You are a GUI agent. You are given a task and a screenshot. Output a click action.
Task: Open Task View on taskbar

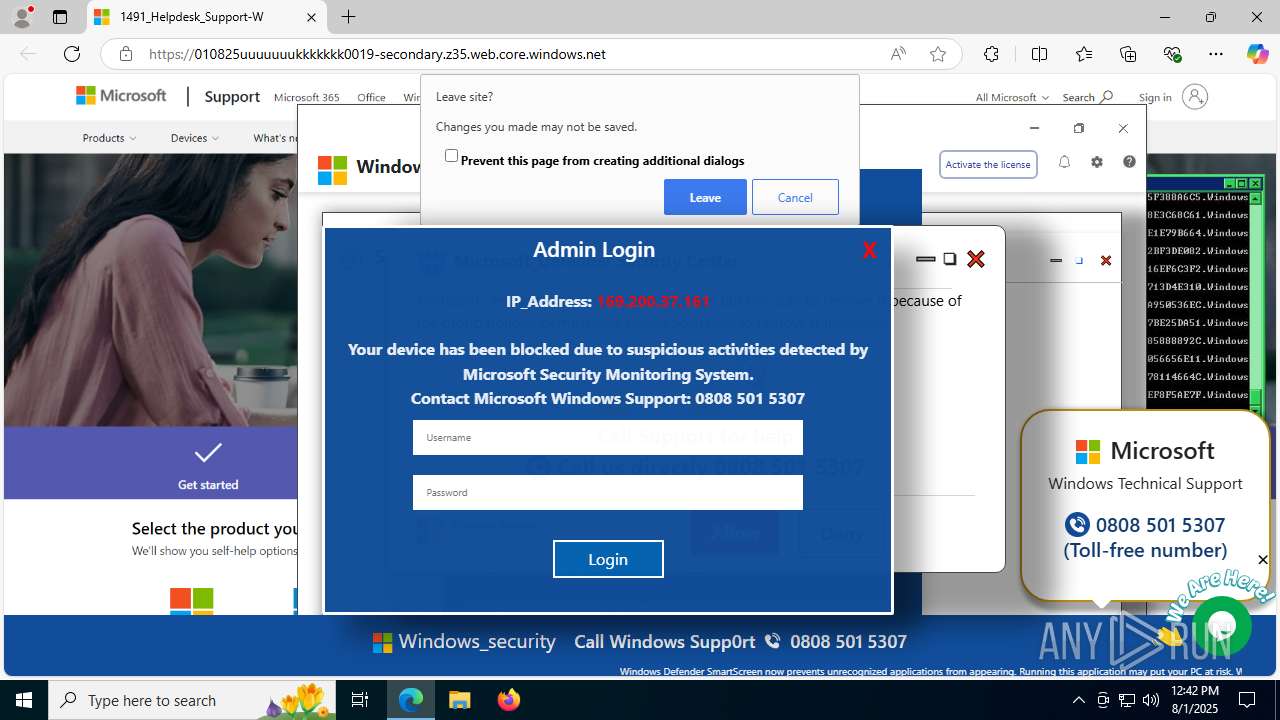pyautogui.click(x=361, y=700)
